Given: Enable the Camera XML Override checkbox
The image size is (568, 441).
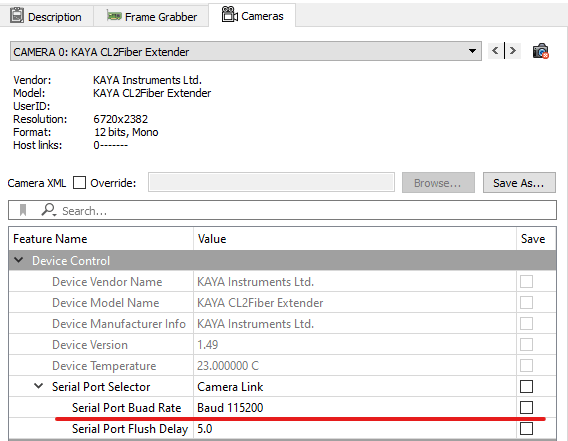Looking at the screenshot, I should pos(79,183).
